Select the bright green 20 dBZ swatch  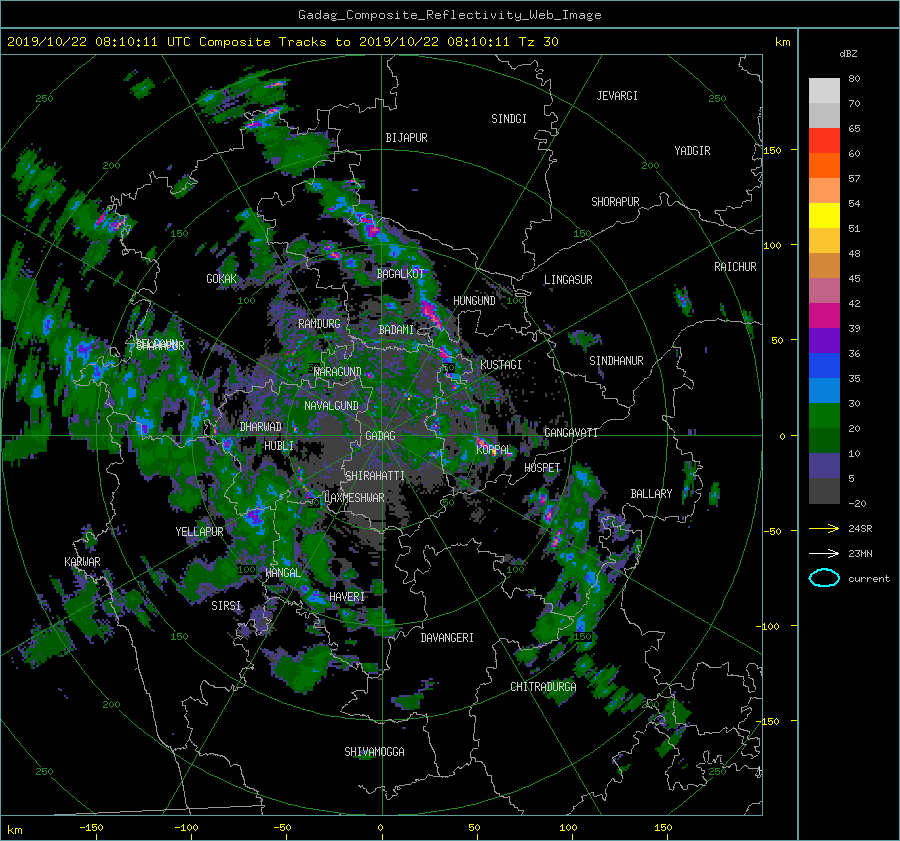[824, 416]
